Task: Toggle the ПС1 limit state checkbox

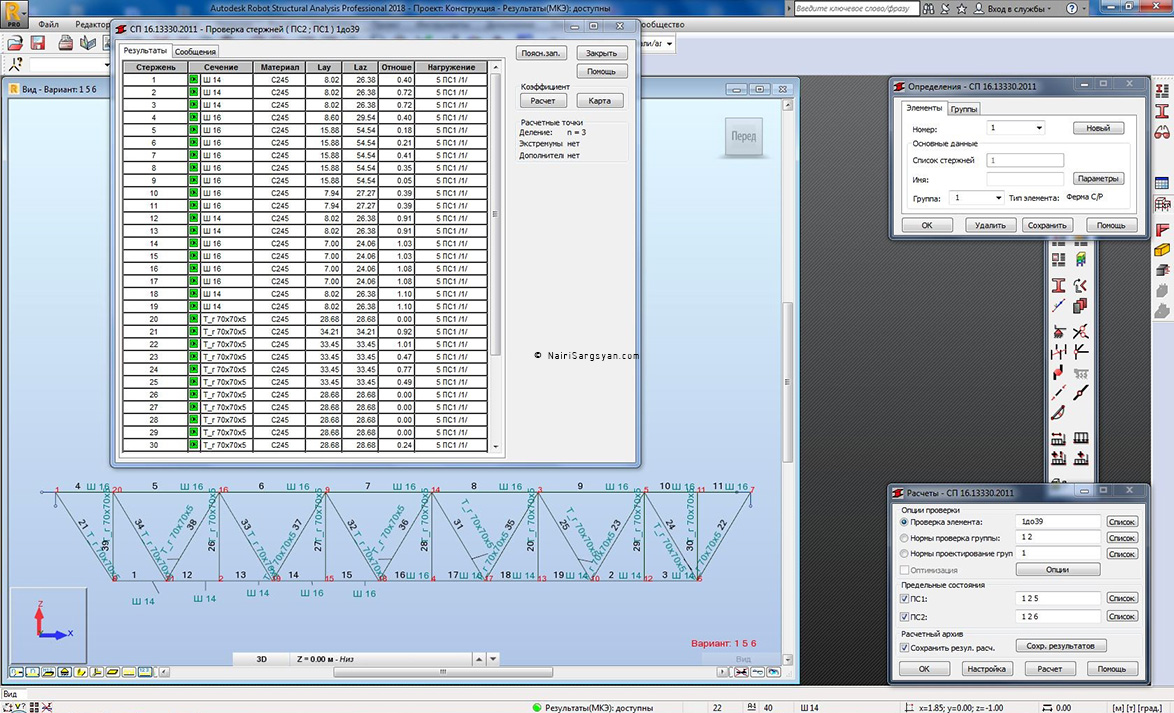Action: coord(904,598)
